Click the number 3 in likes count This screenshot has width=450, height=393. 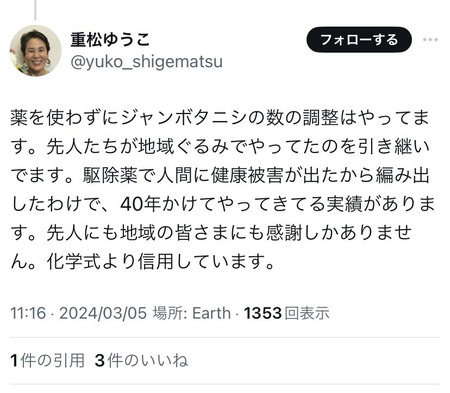click(x=100, y=361)
